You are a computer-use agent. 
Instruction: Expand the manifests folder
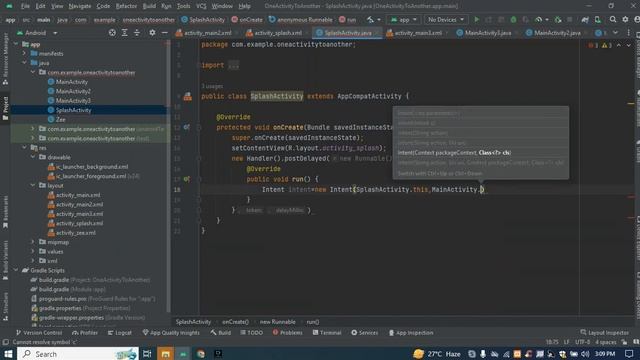click(24, 53)
